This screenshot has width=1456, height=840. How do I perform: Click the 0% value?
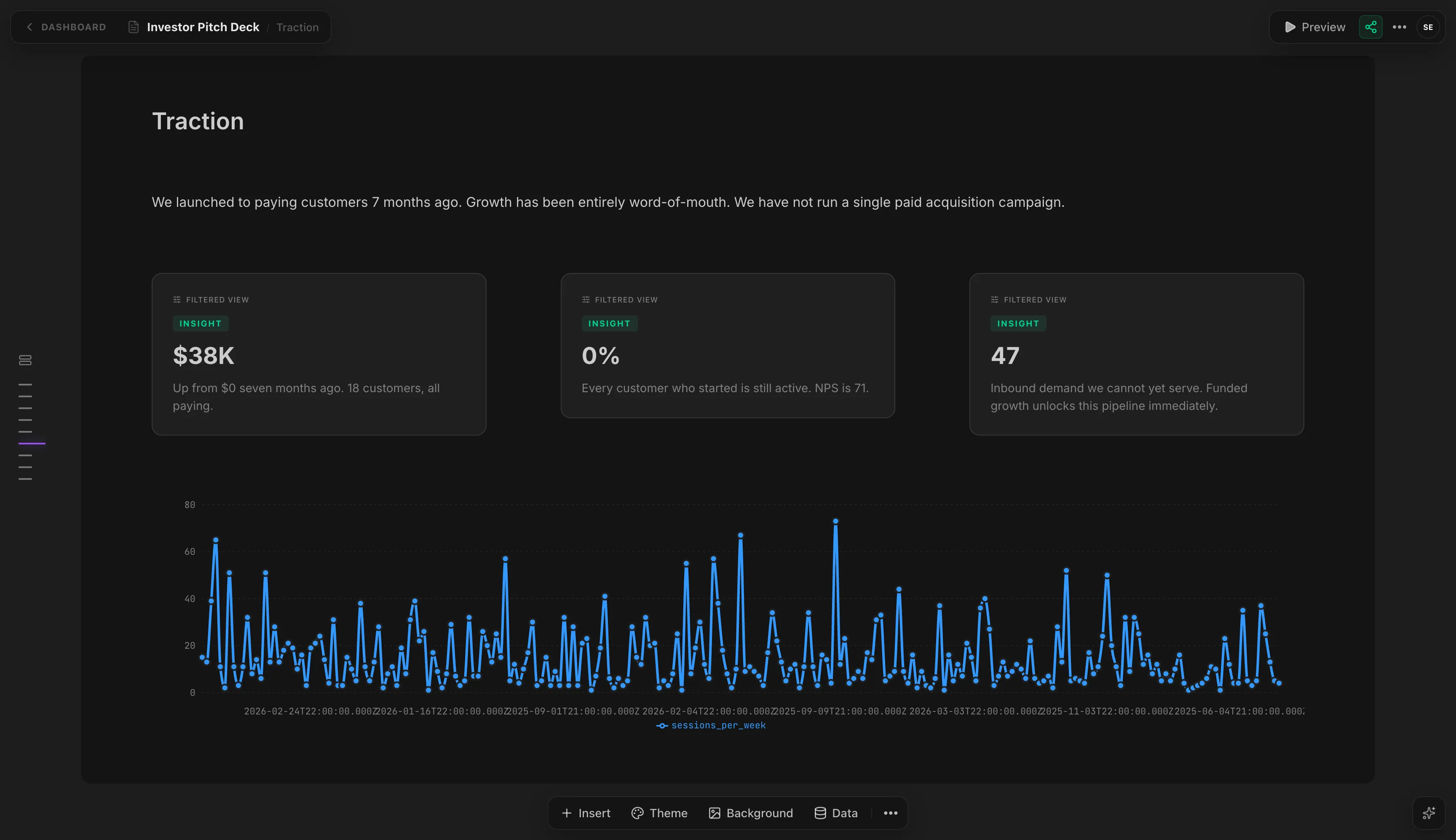coord(600,356)
